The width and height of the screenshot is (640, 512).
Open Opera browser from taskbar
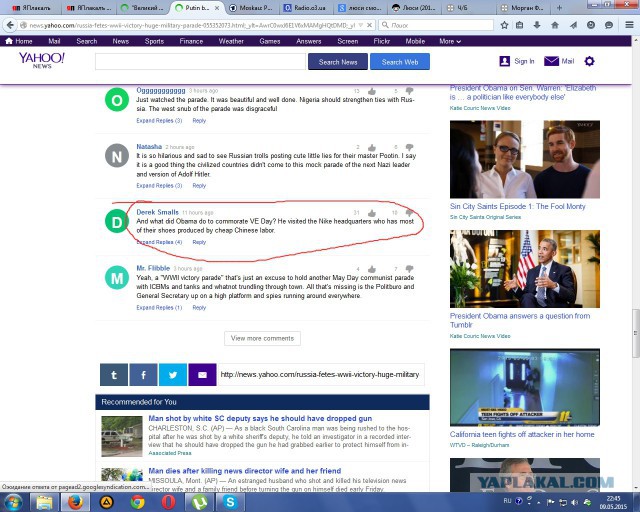point(168,502)
